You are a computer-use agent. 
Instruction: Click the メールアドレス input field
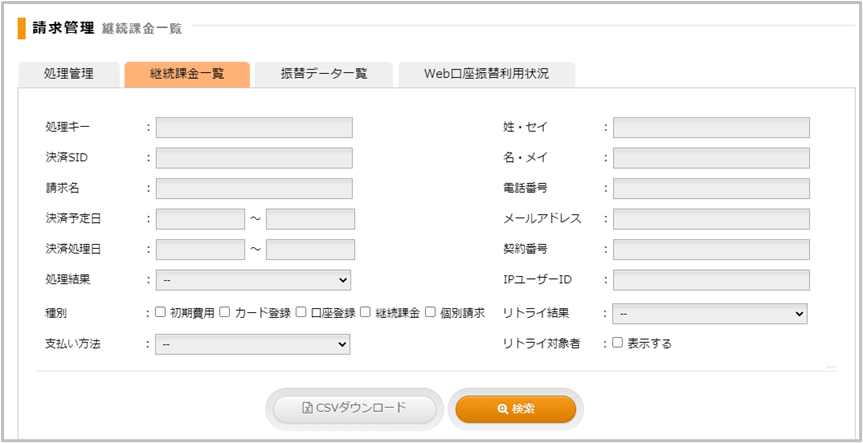(711, 219)
